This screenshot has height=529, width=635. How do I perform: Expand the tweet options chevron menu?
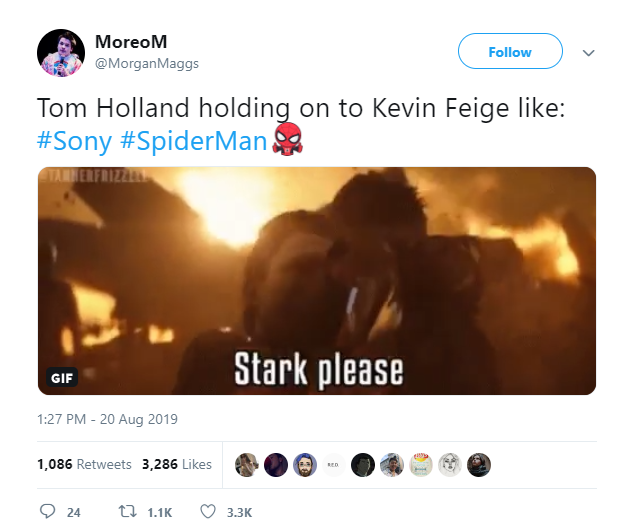coord(589,53)
